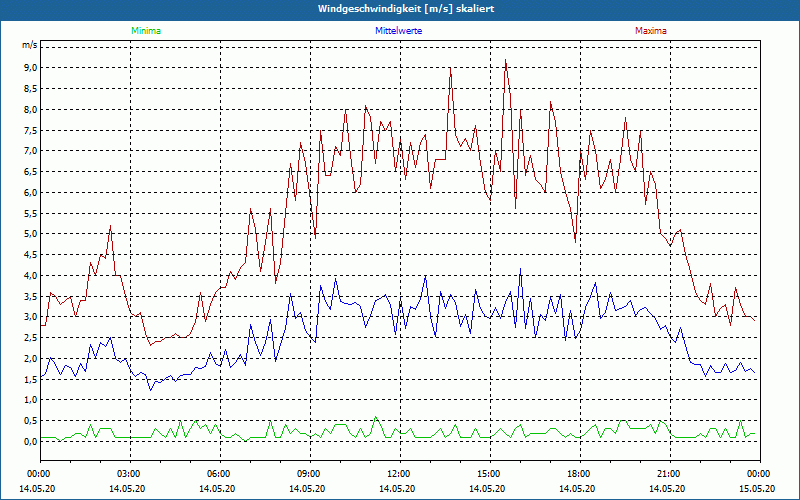Click the 09:00 time axis label
800x500 pixels.
click(311, 474)
